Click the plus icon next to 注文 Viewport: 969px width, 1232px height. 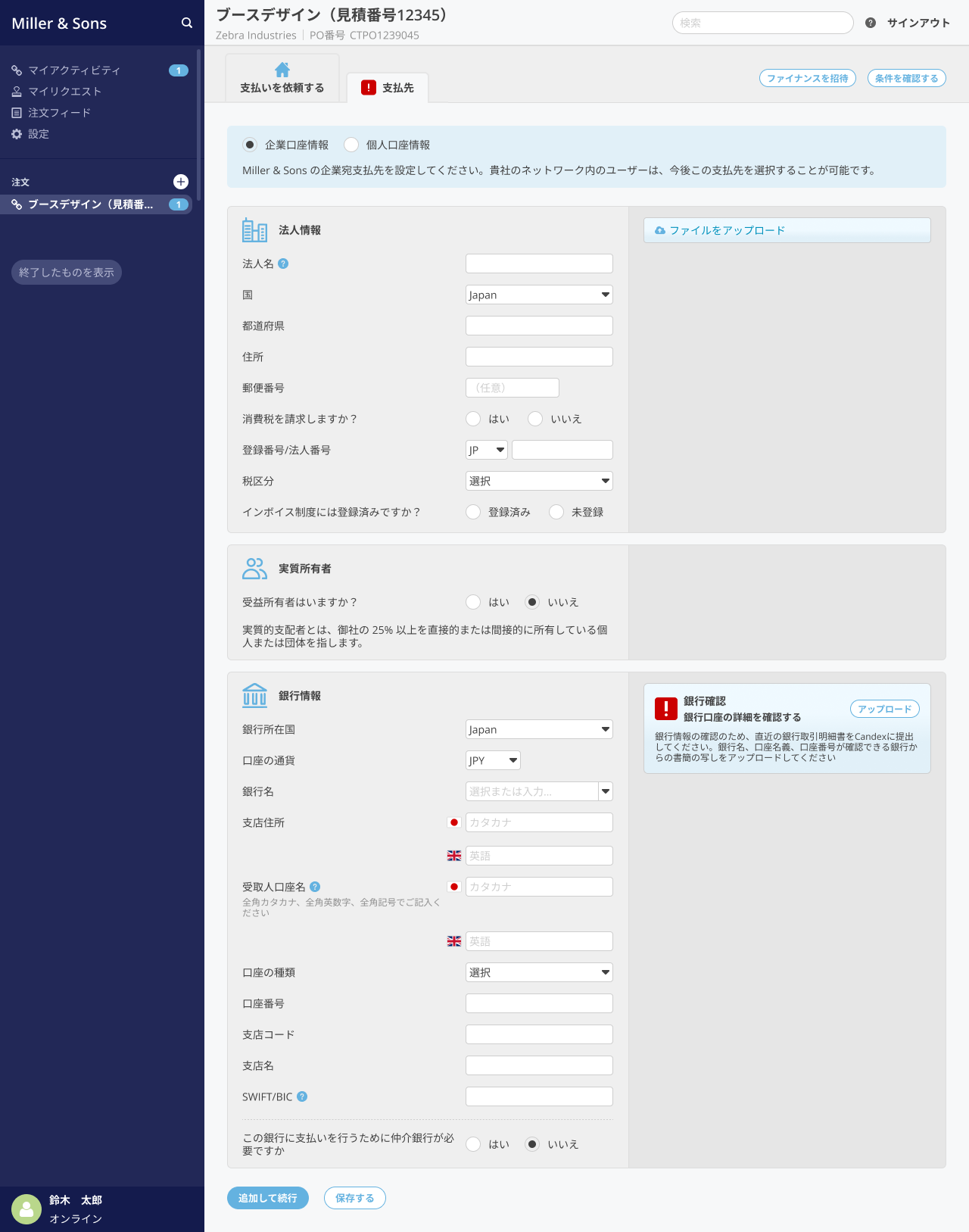181,182
